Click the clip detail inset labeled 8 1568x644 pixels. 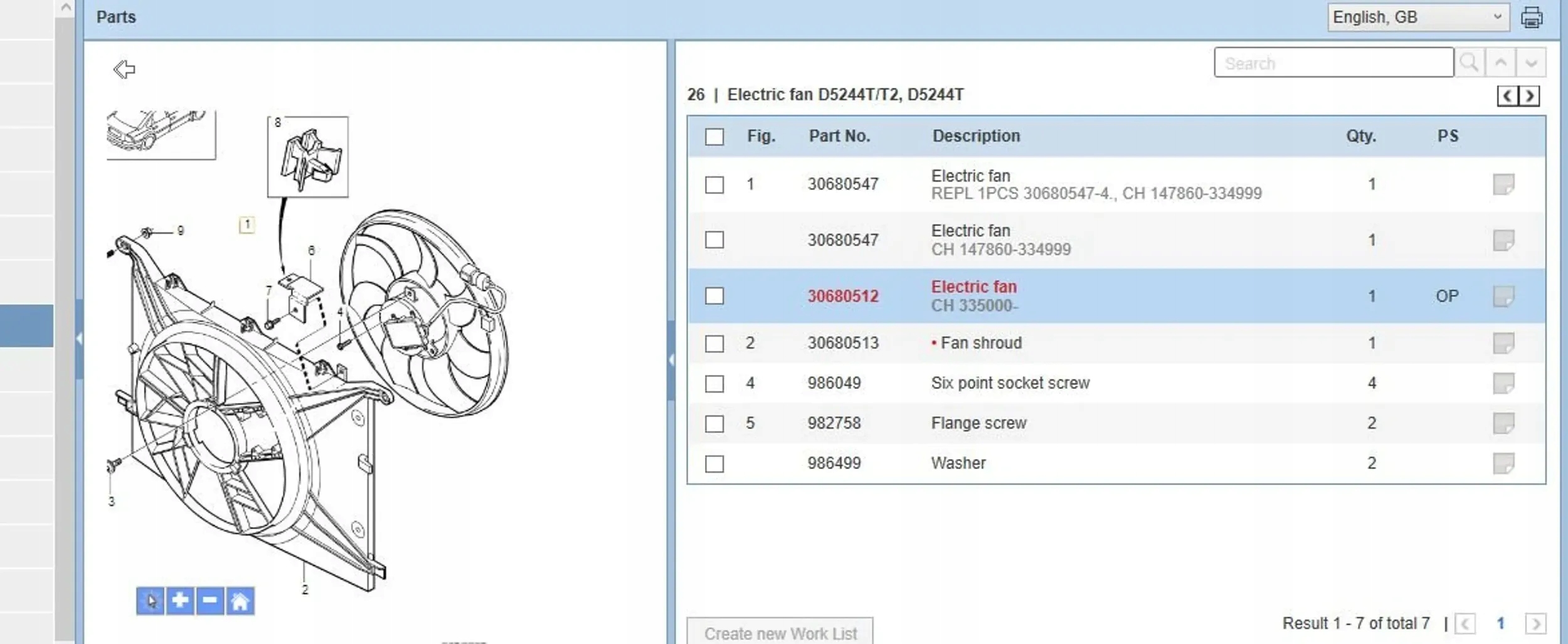click(308, 157)
